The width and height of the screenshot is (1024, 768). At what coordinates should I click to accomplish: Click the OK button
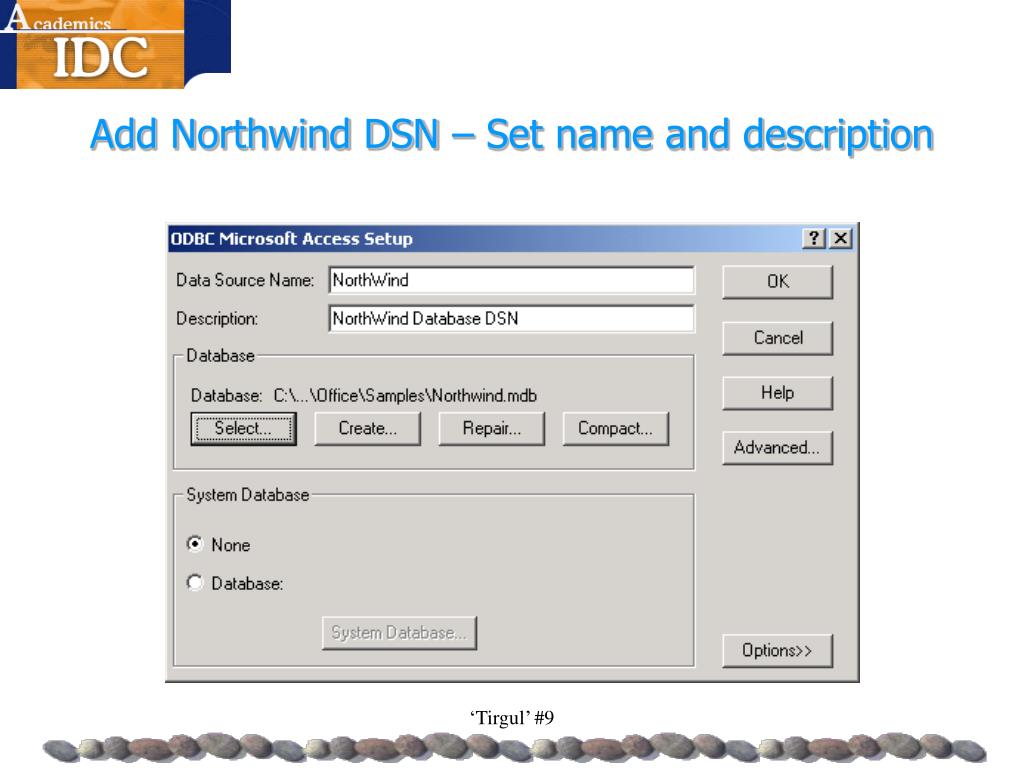pyautogui.click(x=777, y=282)
